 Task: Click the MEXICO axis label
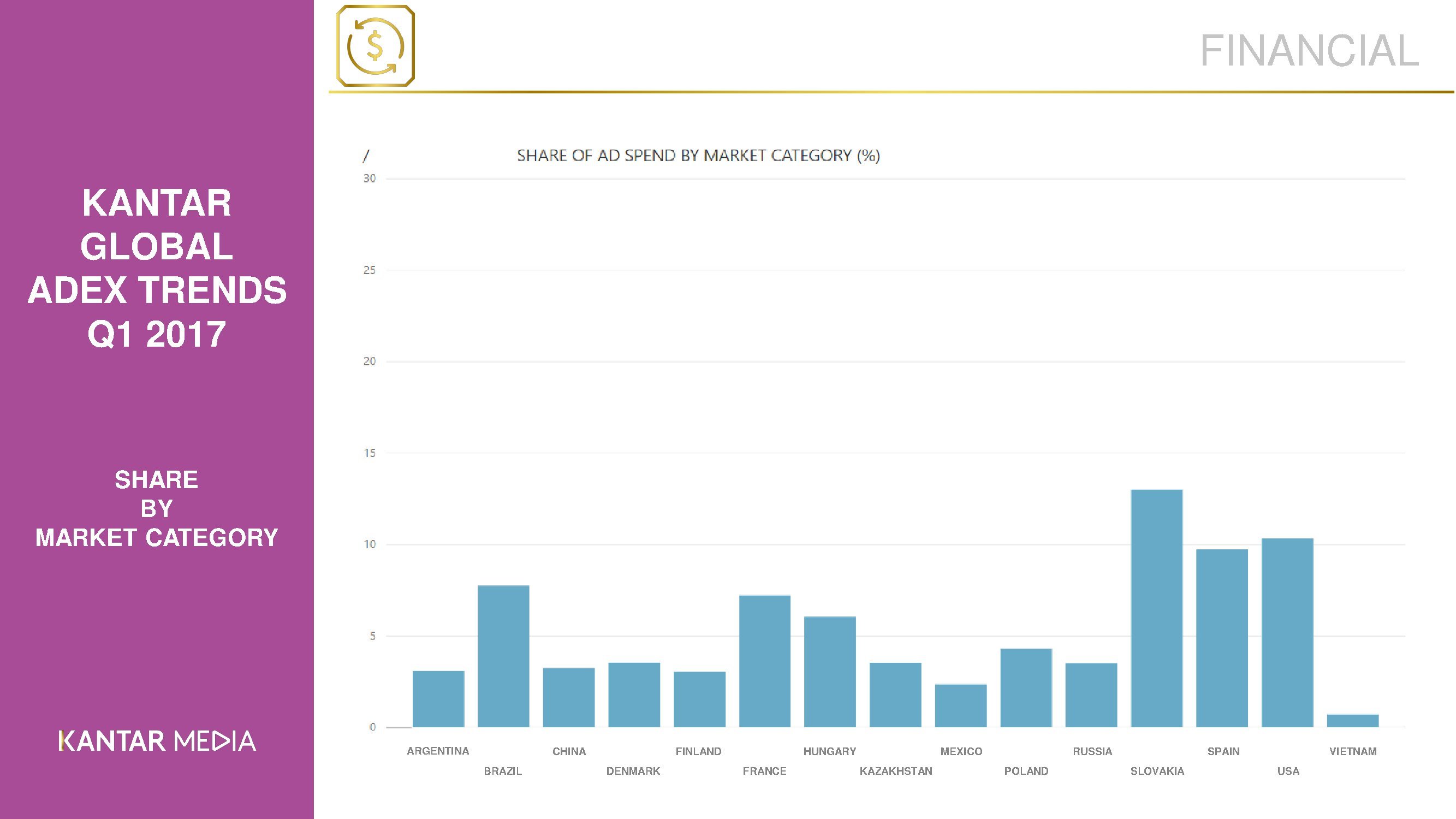point(961,751)
